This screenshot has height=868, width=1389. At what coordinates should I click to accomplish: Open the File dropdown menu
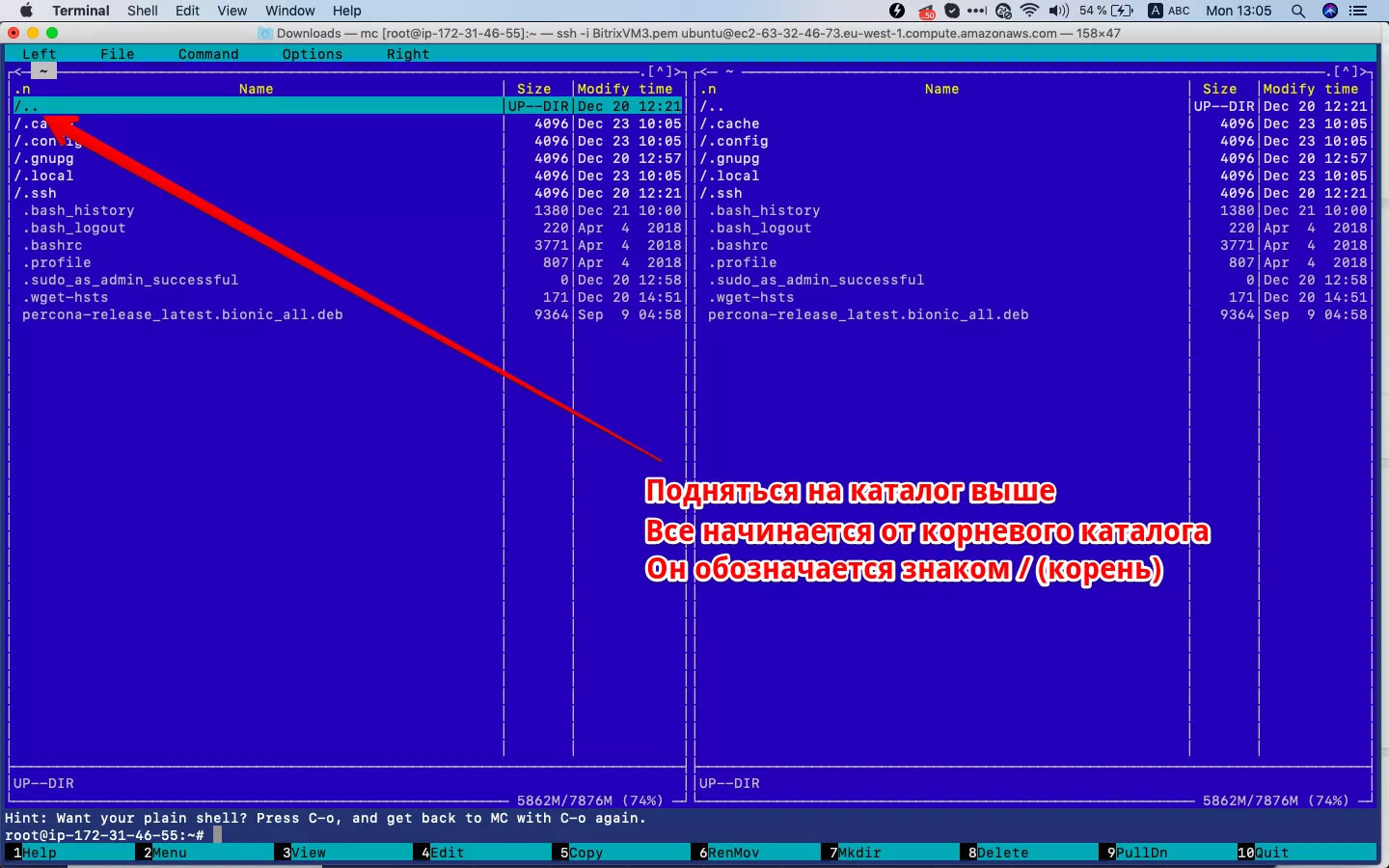[117, 54]
